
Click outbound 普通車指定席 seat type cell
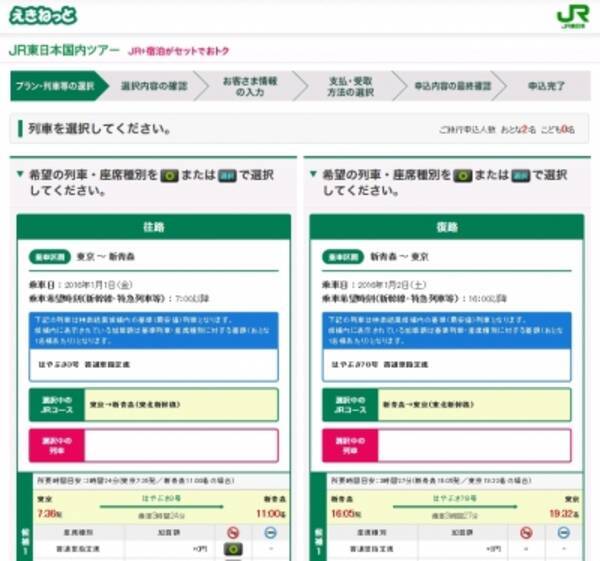point(78,549)
